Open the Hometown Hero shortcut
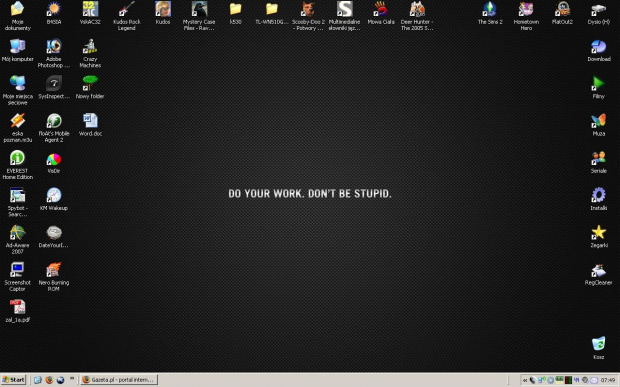620x387 pixels. (x=526, y=15)
